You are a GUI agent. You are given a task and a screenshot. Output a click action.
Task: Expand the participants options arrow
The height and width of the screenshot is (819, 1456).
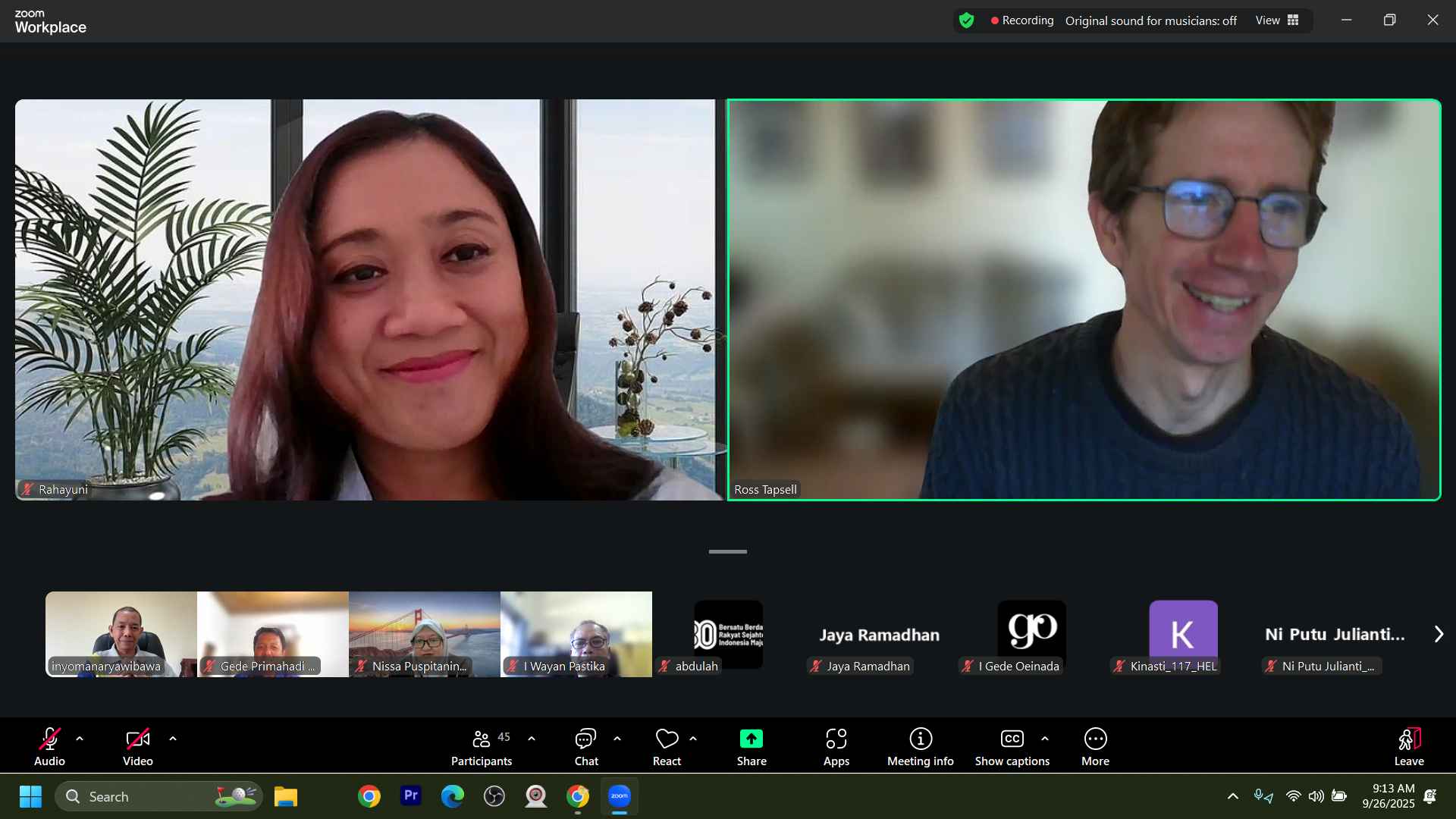532,739
